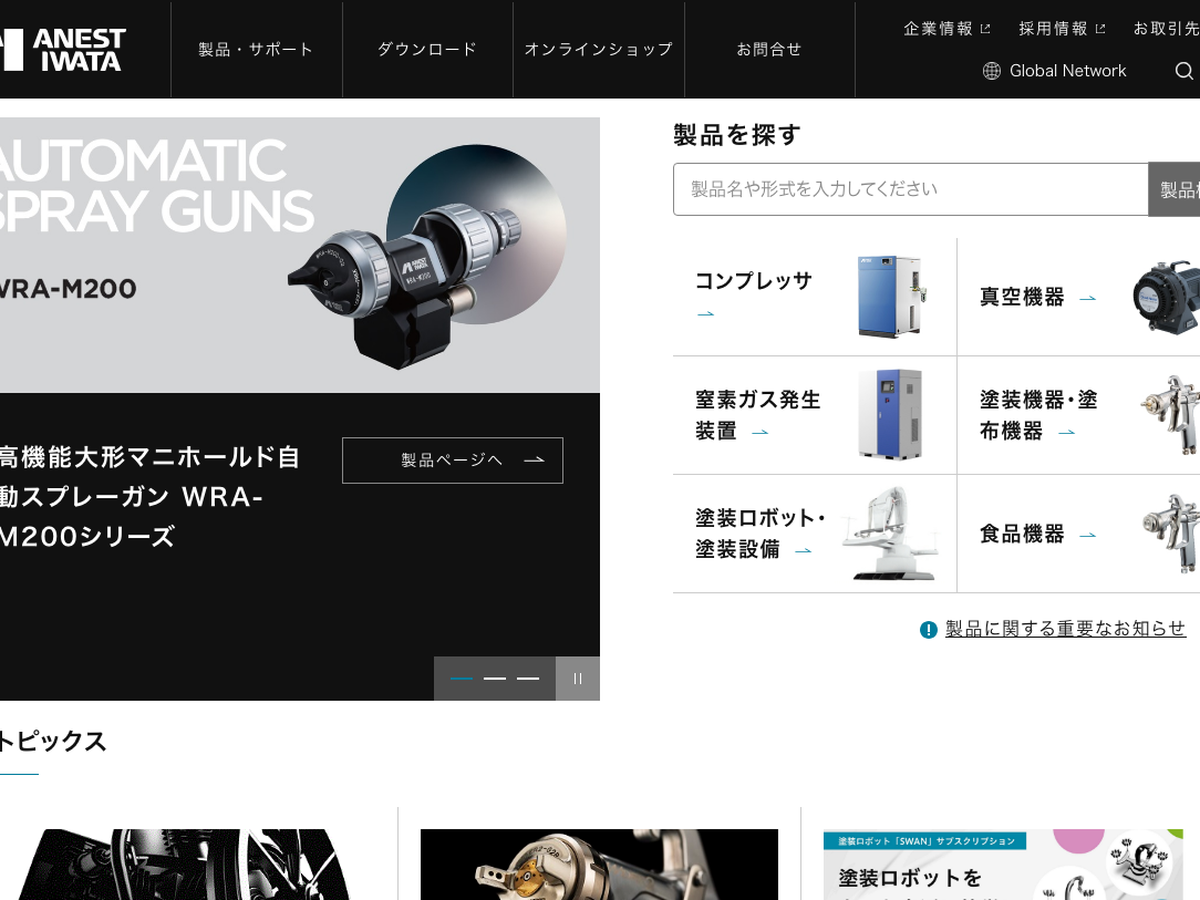1200x900 pixels.
Task: Open the search magnifier icon
Action: click(x=1184, y=71)
